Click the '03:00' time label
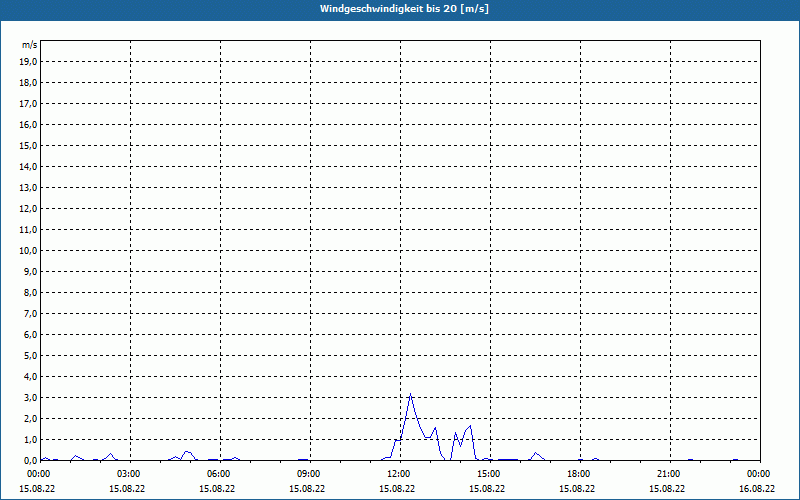 [130, 474]
